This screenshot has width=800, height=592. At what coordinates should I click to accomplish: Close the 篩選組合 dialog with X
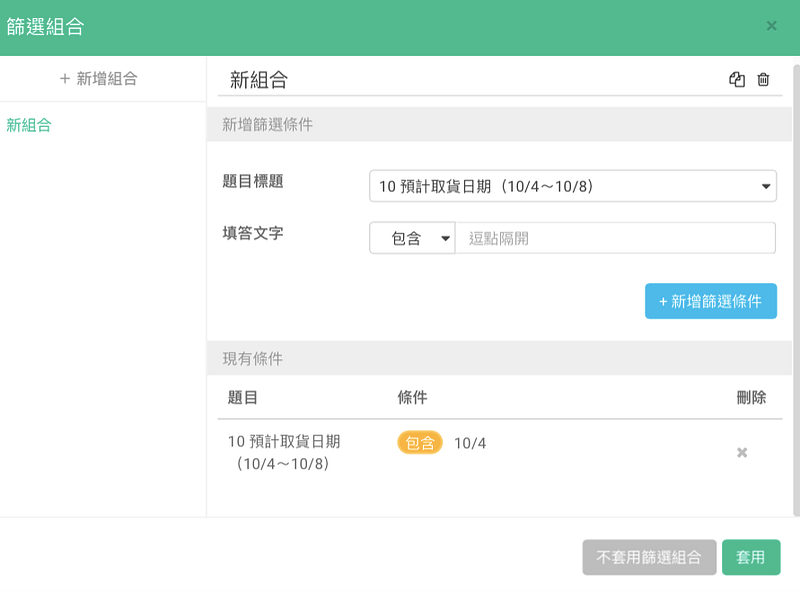[x=771, y=26]
